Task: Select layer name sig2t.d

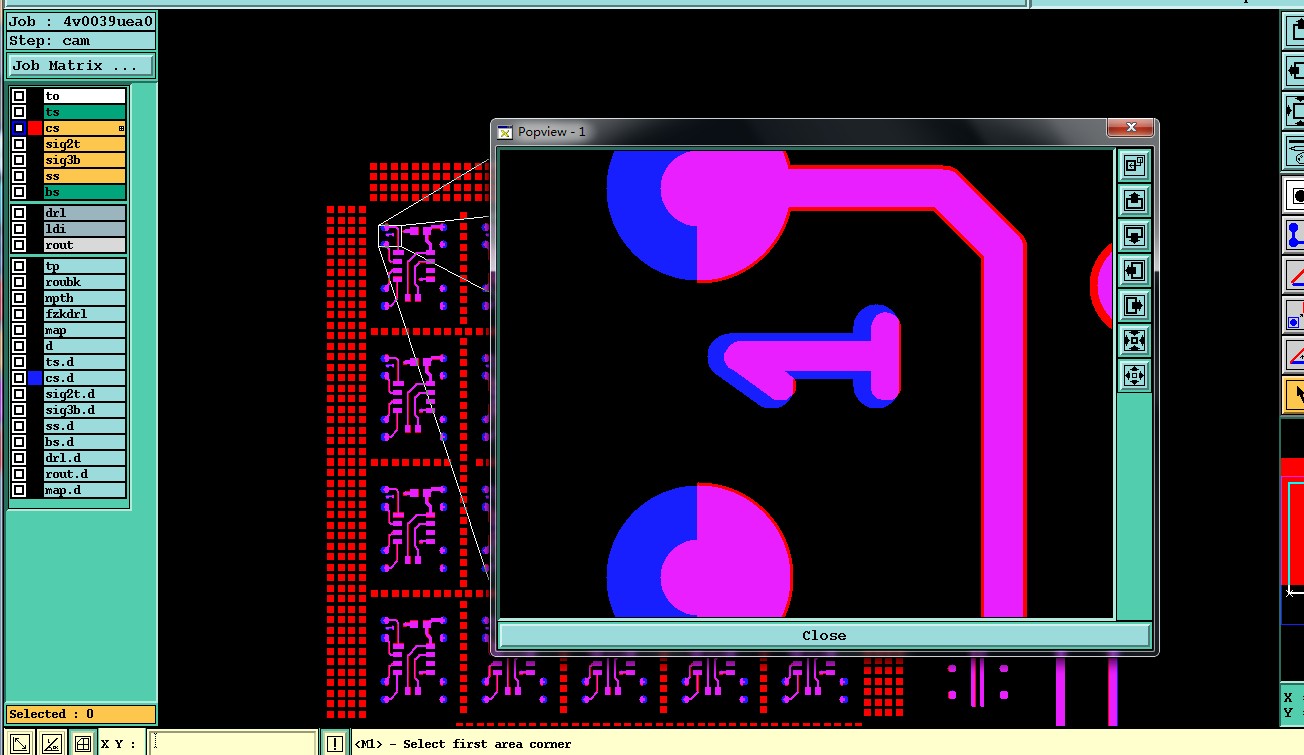Action: click(85, 394)
